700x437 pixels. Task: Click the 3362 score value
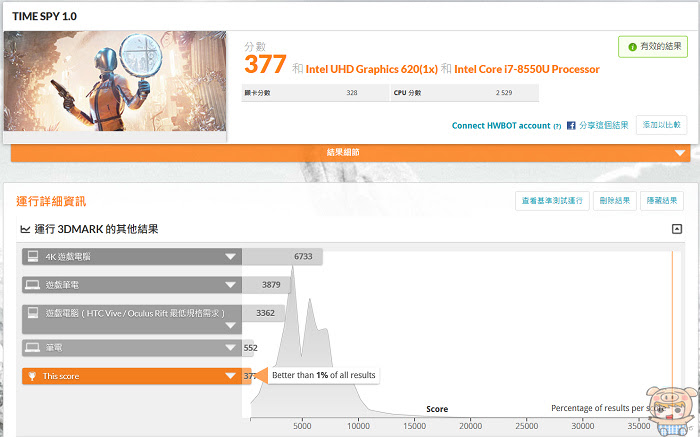coord(265,313)
